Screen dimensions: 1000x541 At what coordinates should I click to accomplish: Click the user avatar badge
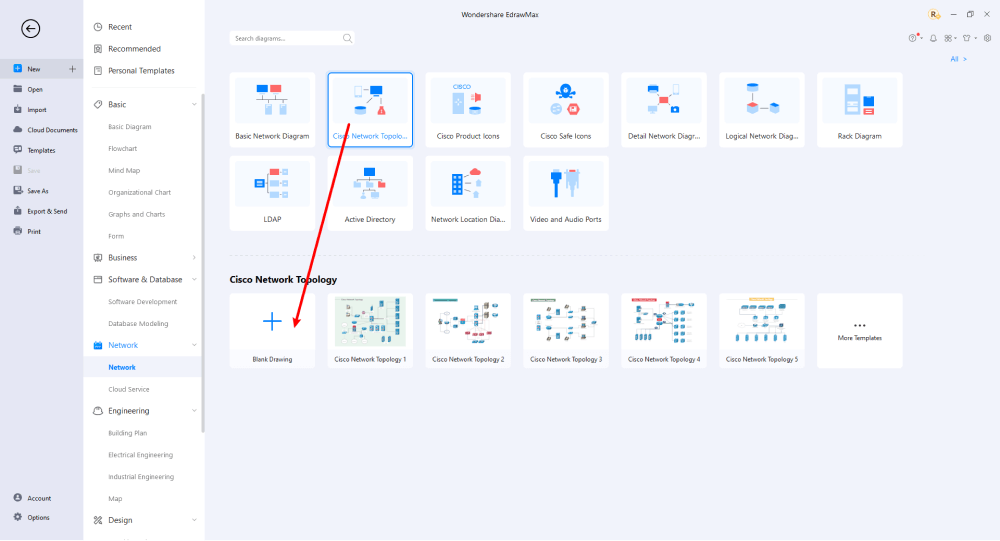[934, 14]
